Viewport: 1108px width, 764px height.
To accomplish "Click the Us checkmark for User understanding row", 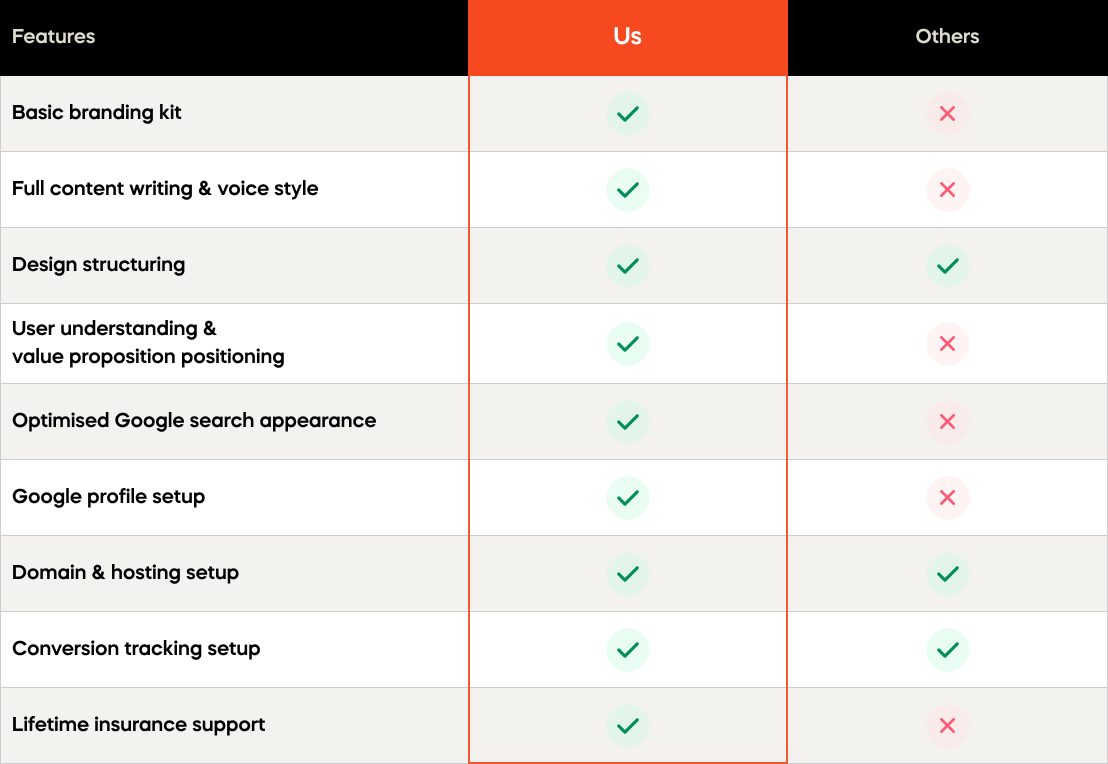I will pyautogui.click(x=628, y=344).
